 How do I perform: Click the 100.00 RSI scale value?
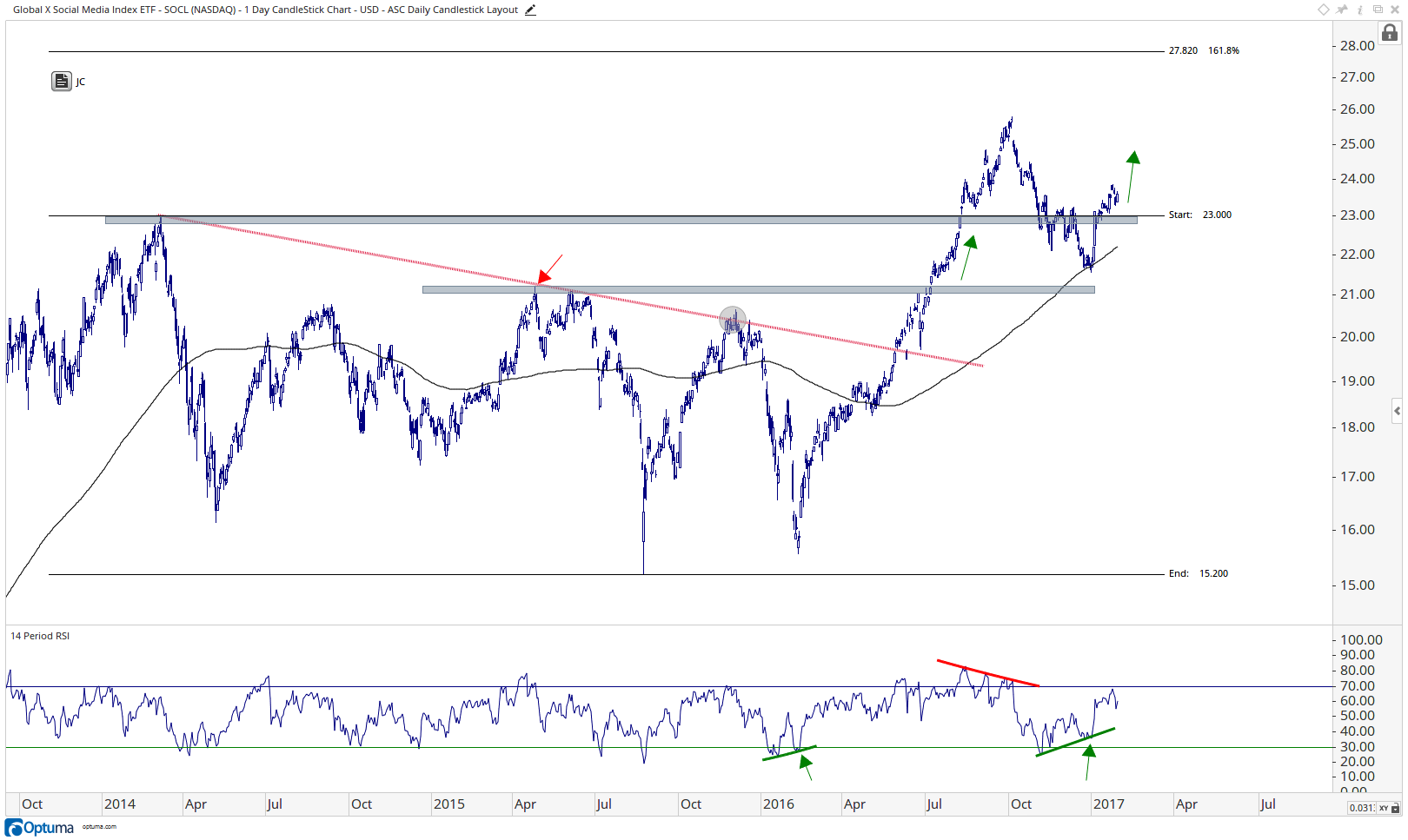click(1361, 640)
